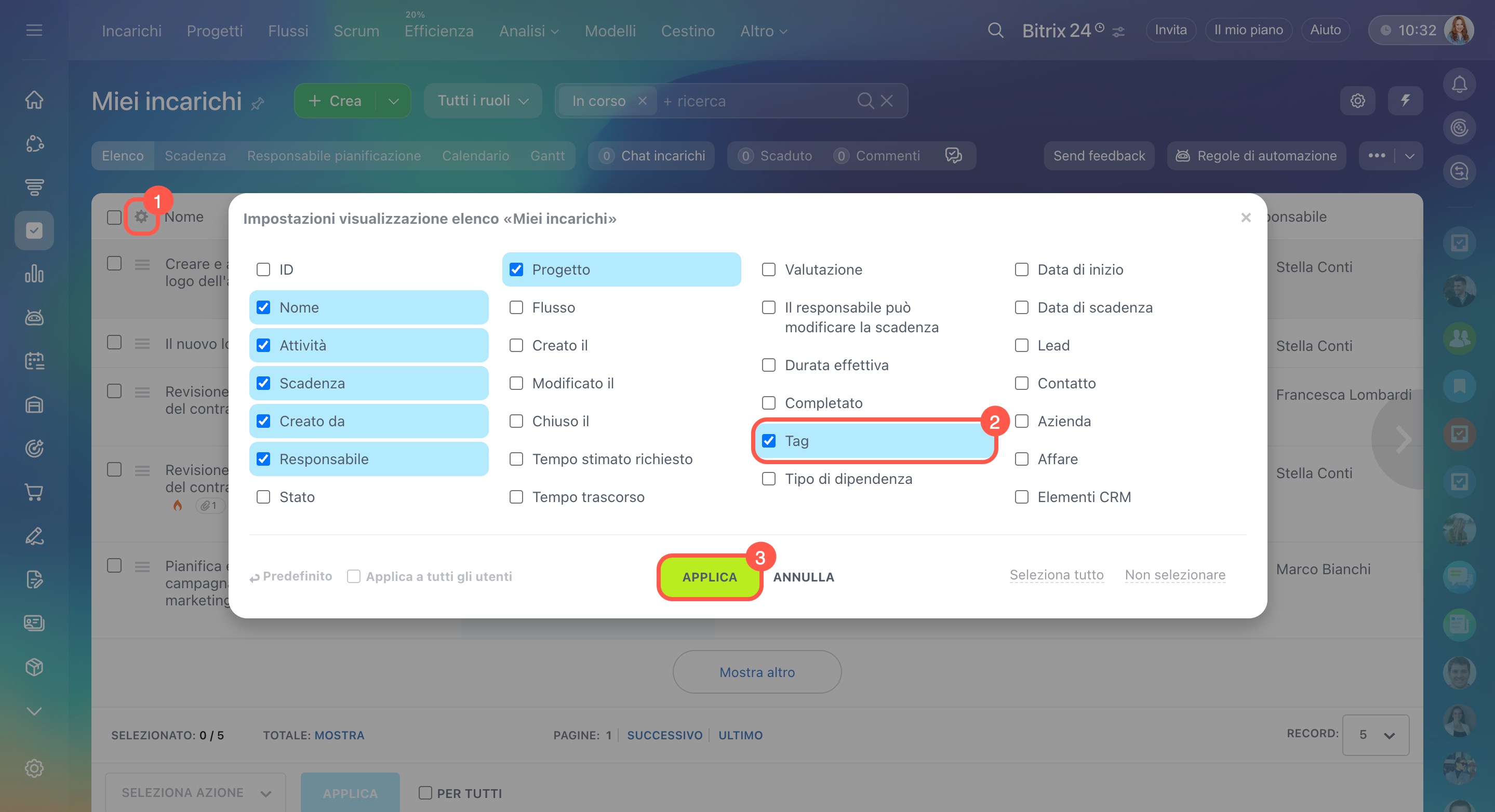1495x812 pixels.
Task: Click the green APPLICA button
Action: point(709,577)
